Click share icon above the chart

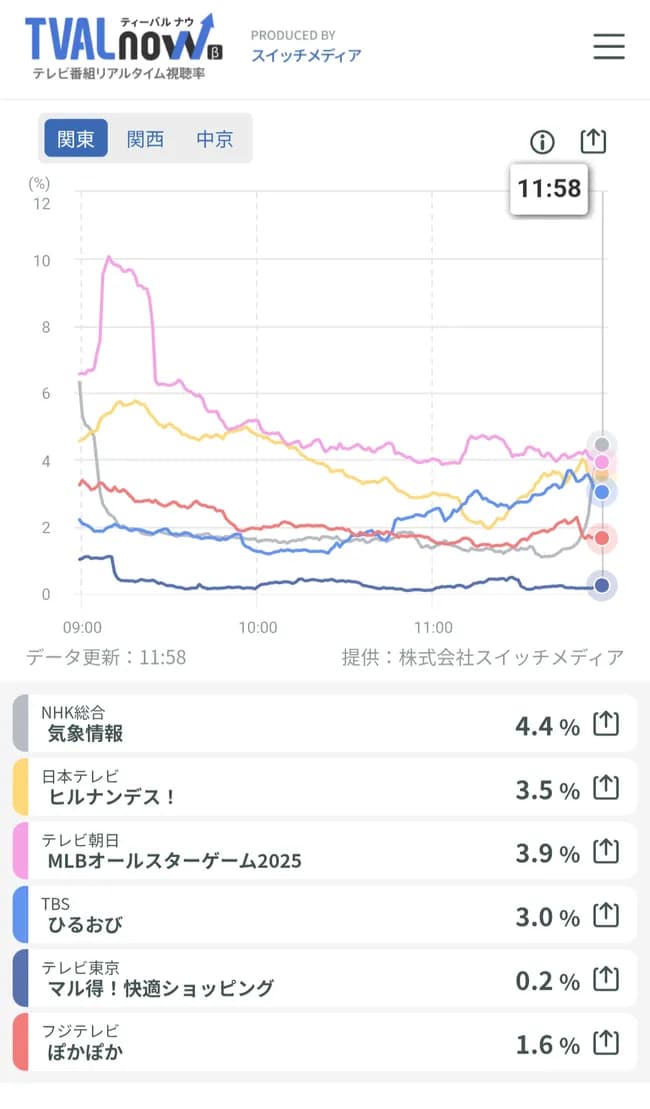[593, 142]
